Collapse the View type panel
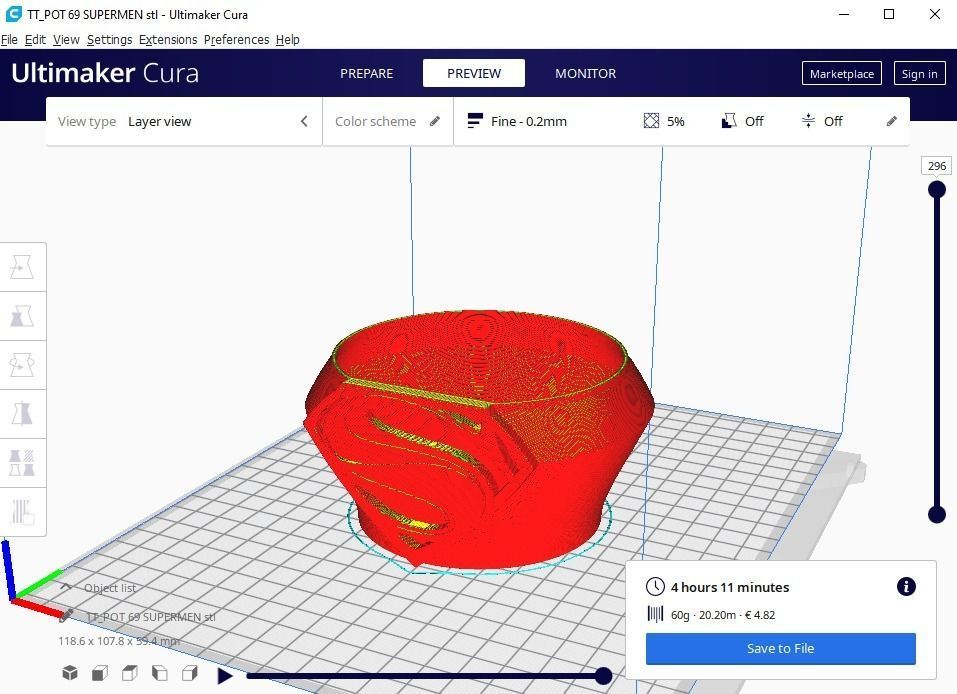 tap(304, 121)
